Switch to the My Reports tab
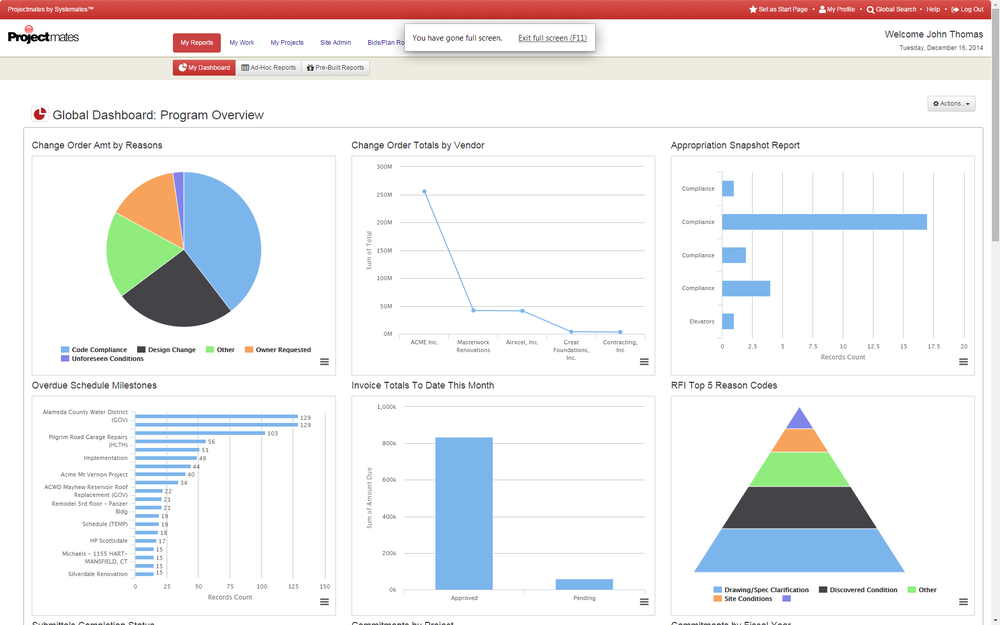 [x=196, y=43]
